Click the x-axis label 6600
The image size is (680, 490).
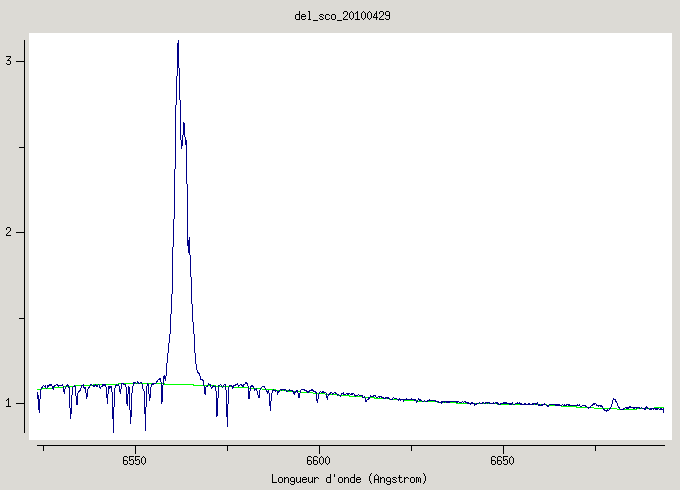pyautogui.click(x=318, y=461)
